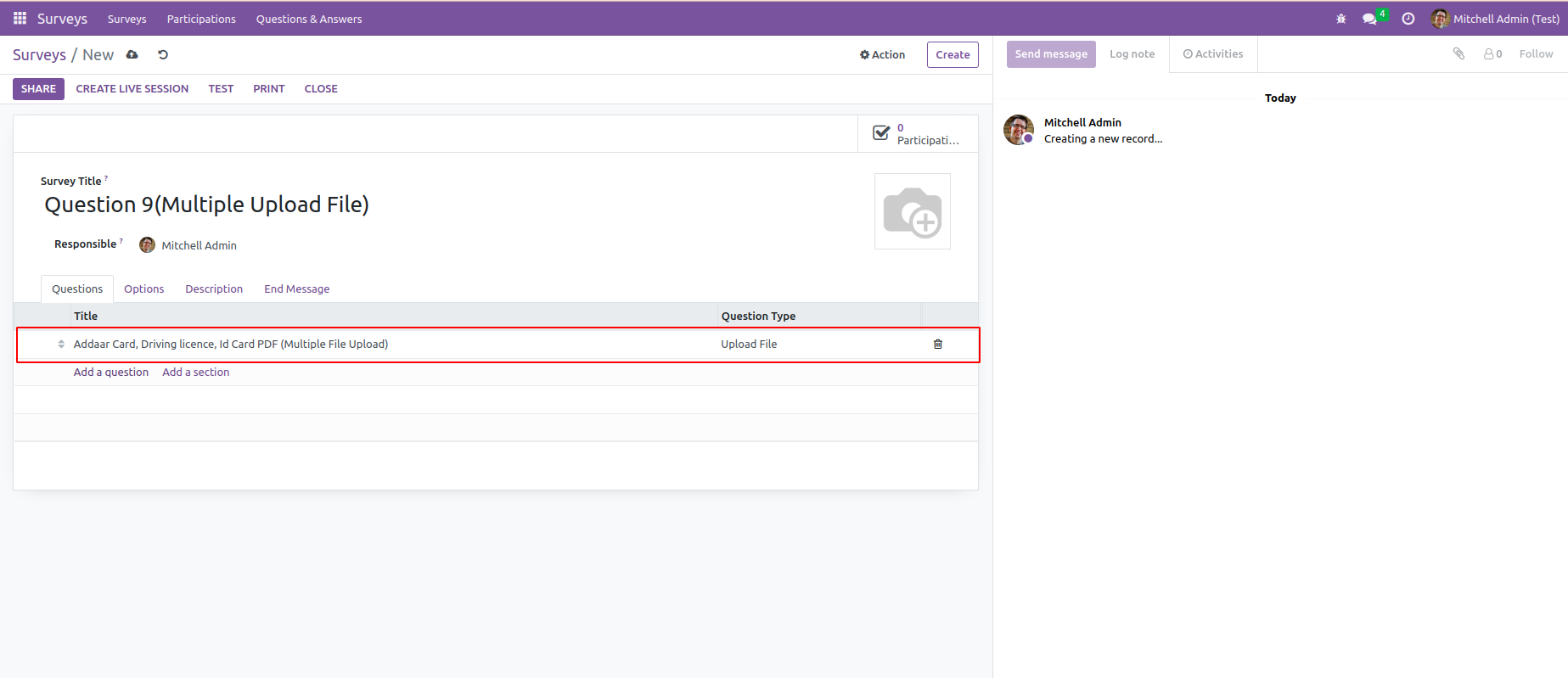
Task: Click Mitchell Admin avatar in chatter
Action: tap(1019, 130)
